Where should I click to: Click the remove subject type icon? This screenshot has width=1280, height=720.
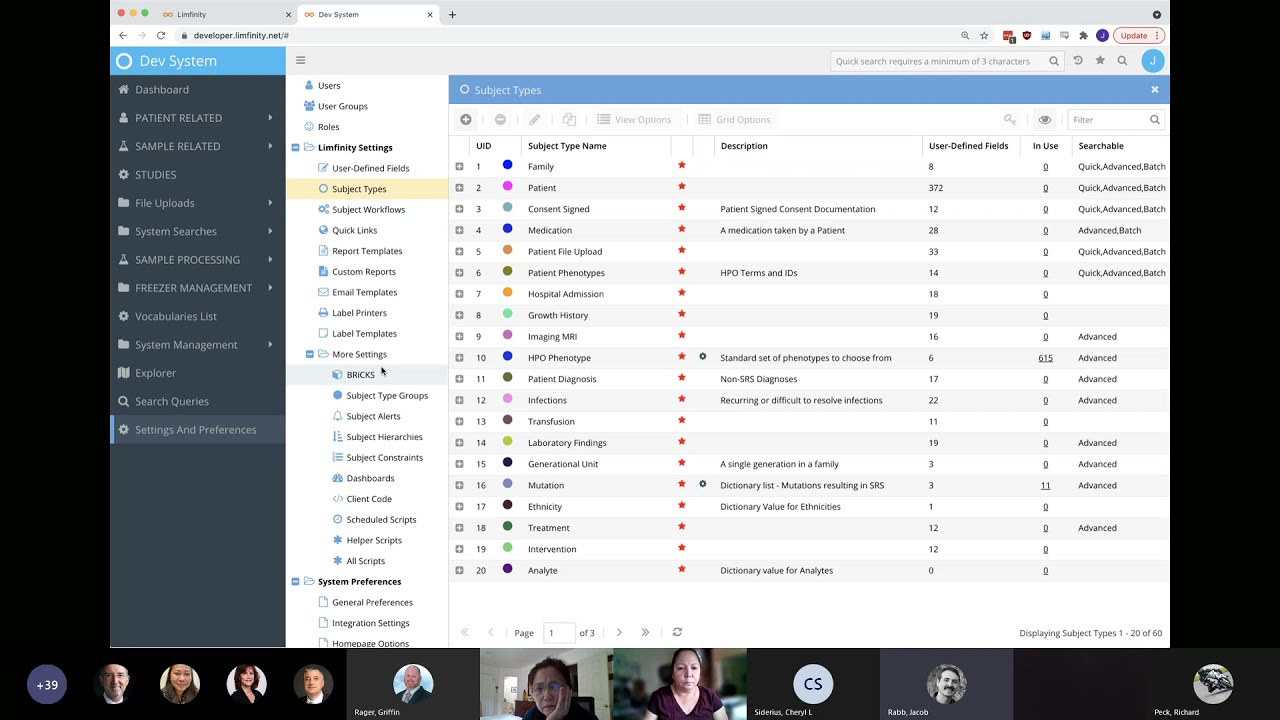(x=500, y=119)
